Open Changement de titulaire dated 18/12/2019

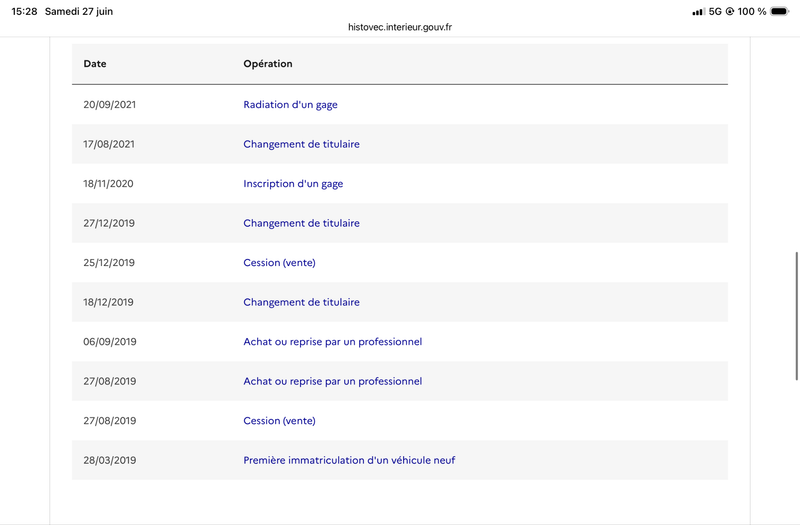tap(302, 302)
